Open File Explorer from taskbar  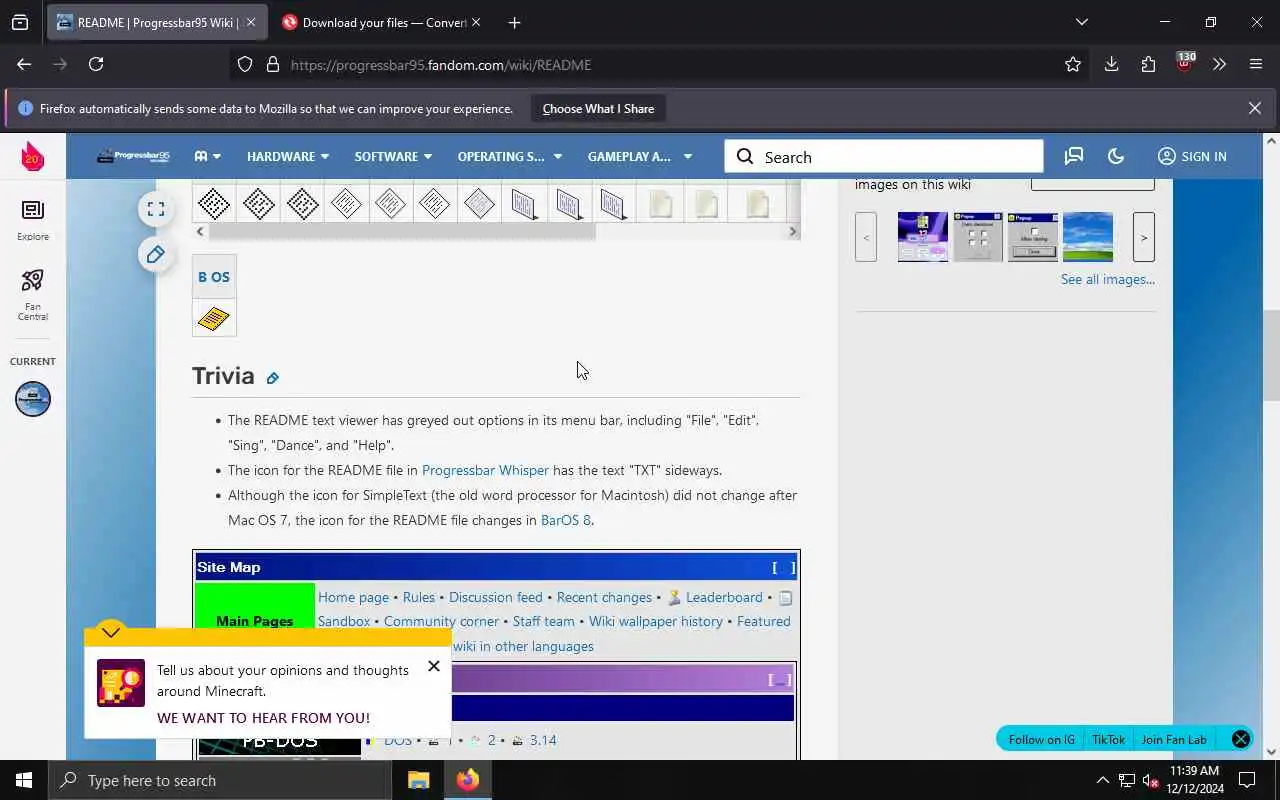[x=418, y=780]
